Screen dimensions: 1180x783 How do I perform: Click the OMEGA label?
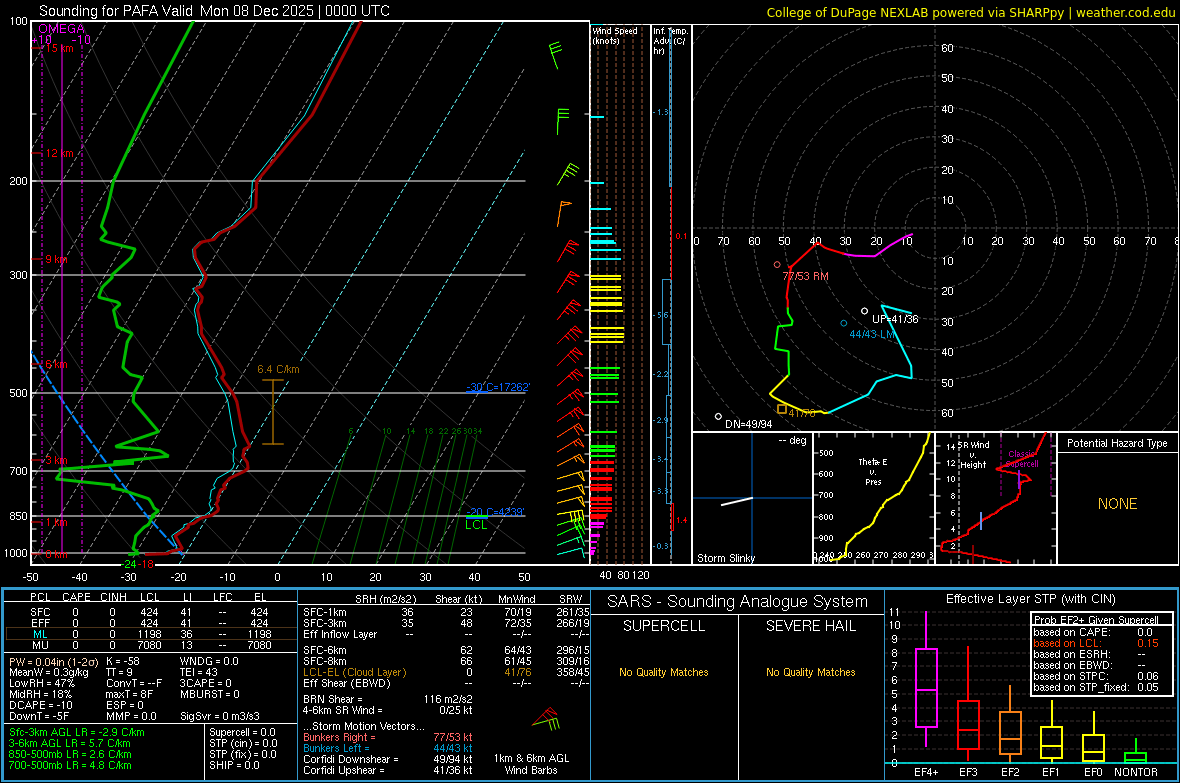[62, 29]
